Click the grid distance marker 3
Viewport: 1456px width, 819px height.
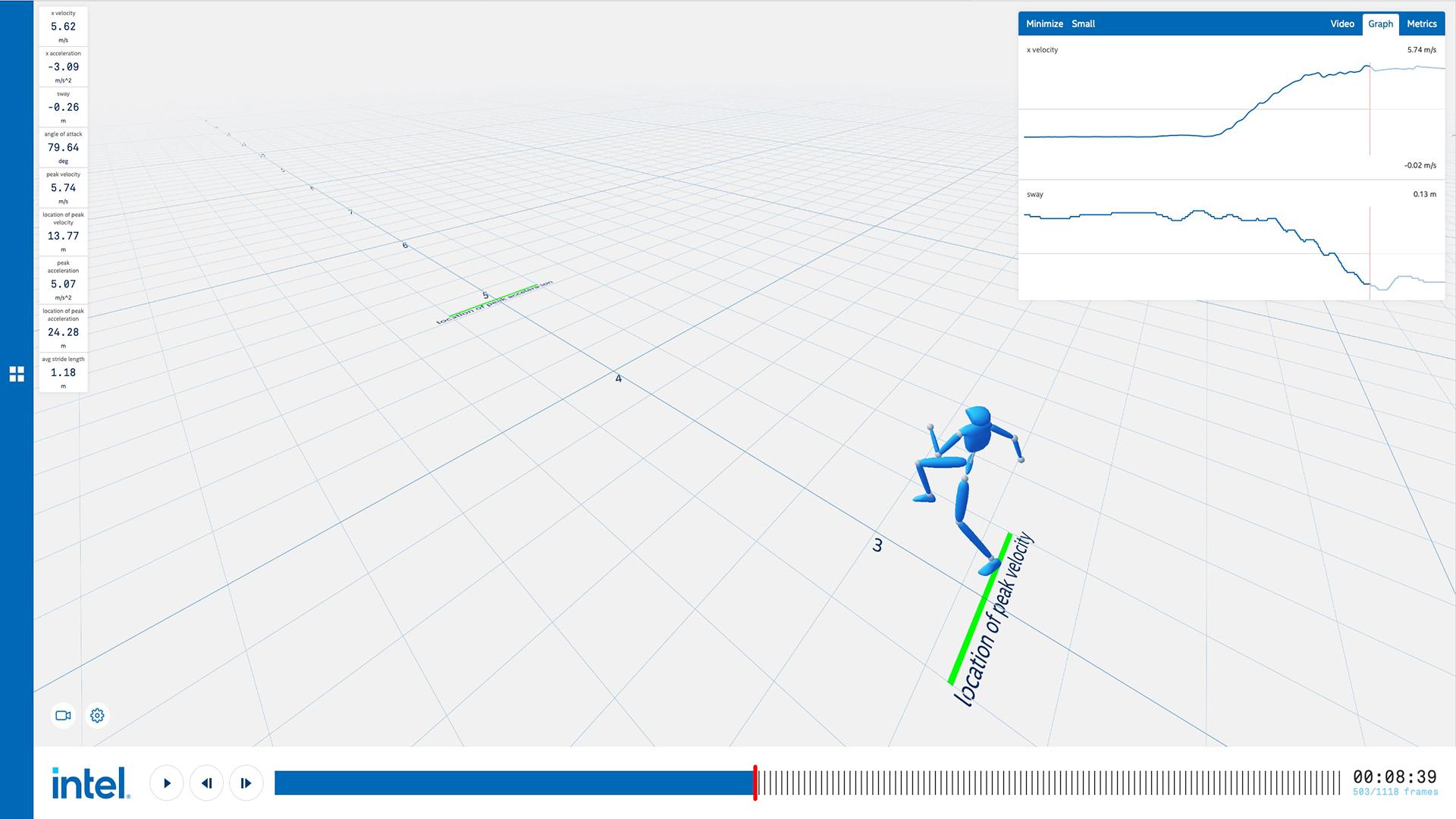(x=877, y=544)
